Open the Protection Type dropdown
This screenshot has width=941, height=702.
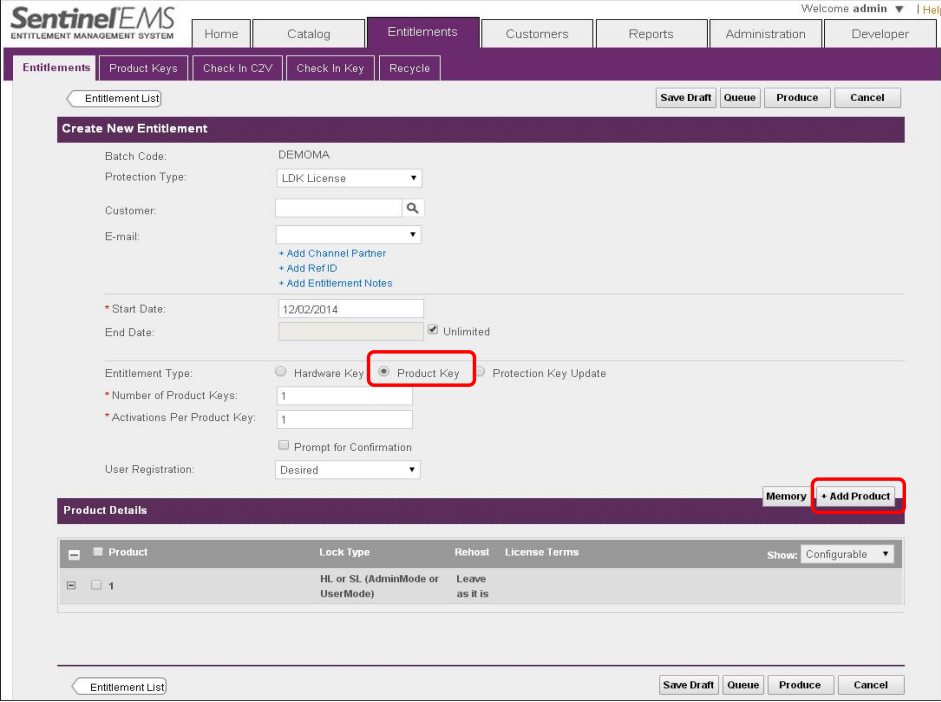coord(349,178)
